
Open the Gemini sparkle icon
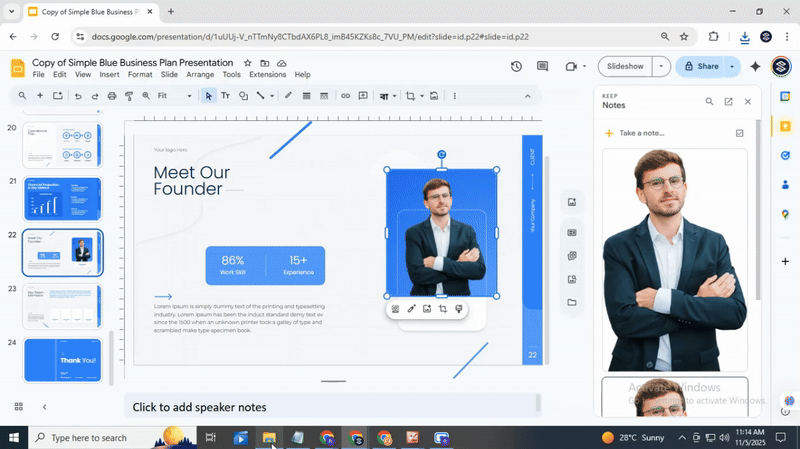(755, 66)
